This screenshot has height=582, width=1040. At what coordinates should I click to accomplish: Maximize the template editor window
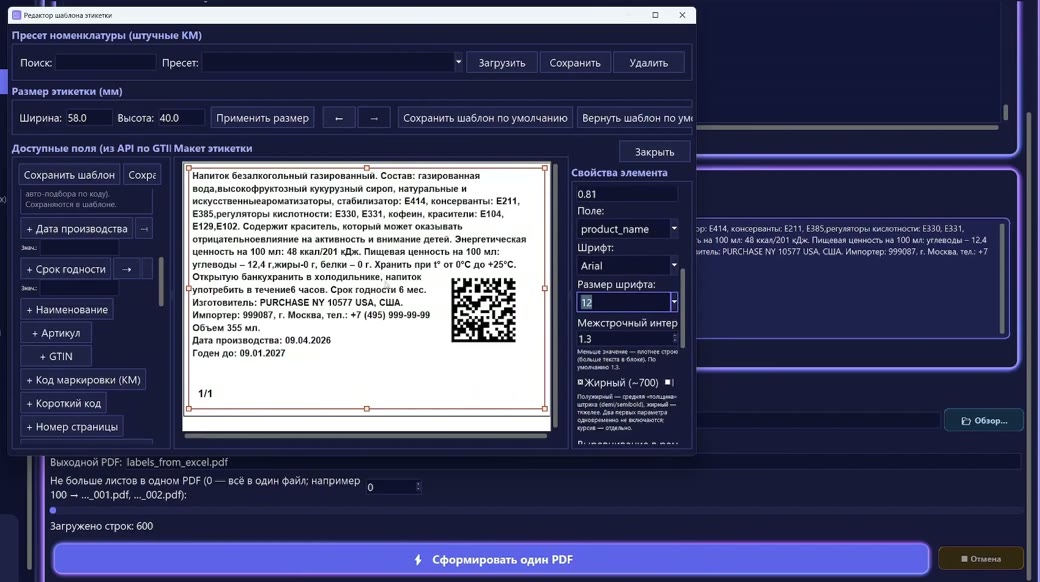[655, 15]
